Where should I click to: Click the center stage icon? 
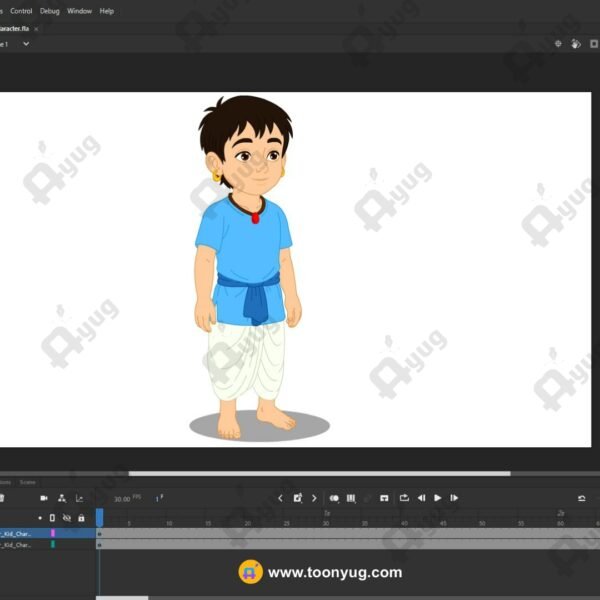click(558, 44)
